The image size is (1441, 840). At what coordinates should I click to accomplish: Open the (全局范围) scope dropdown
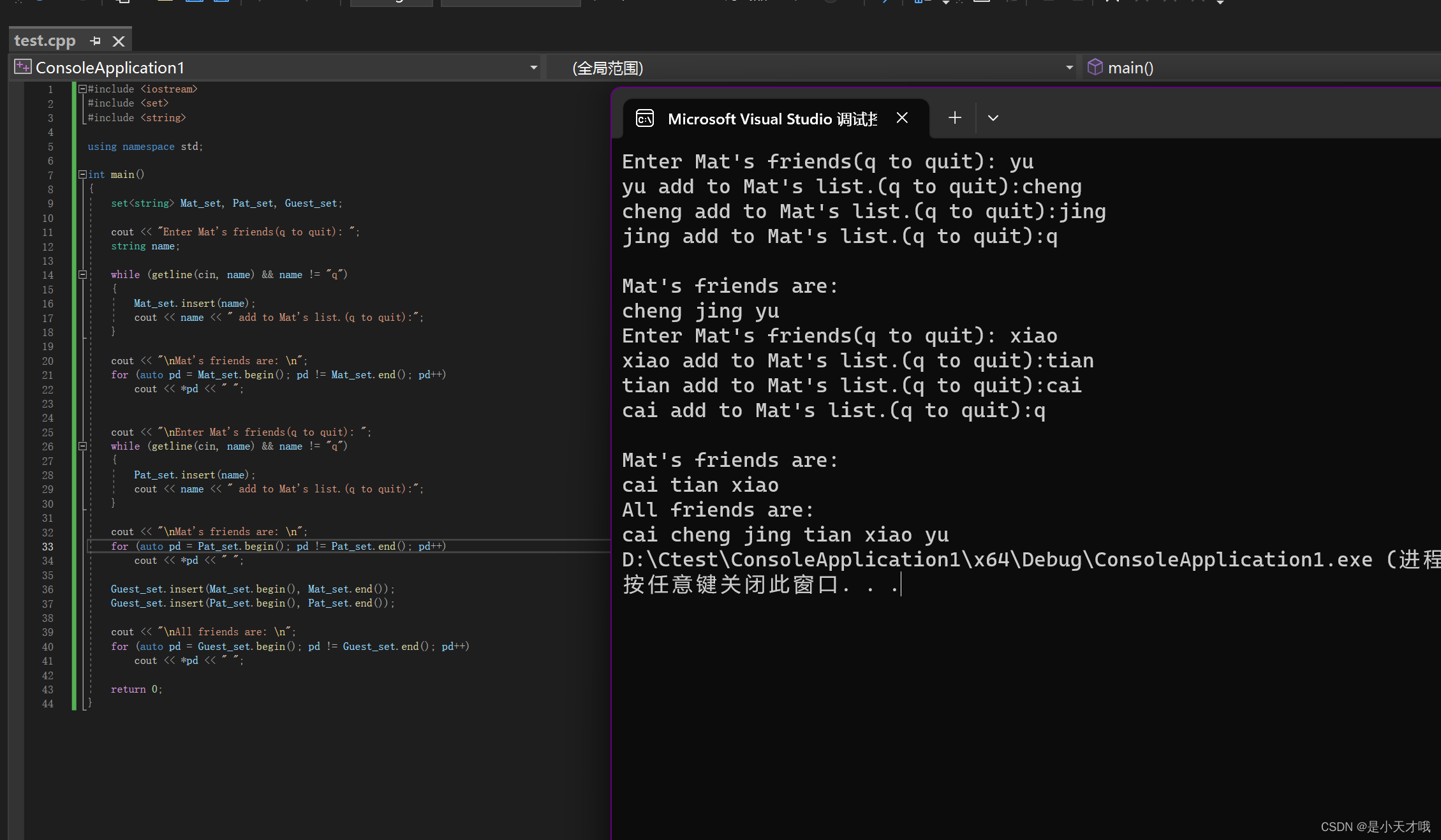click(x=1069, y=67)
